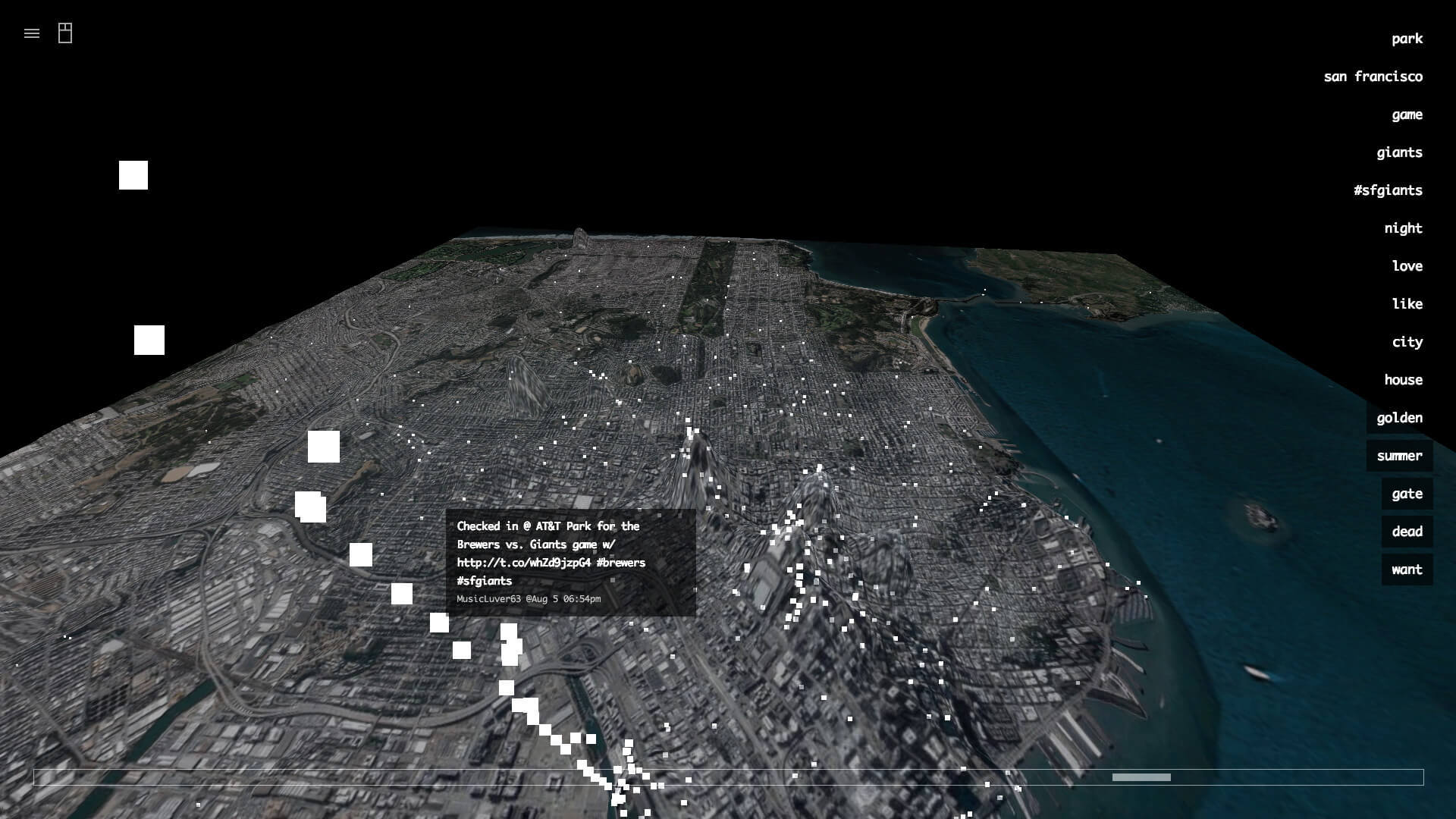Pick the 'house' keyword
Screen dimensions: 1456x819
pyautogui.click(x=1403, y=380)
